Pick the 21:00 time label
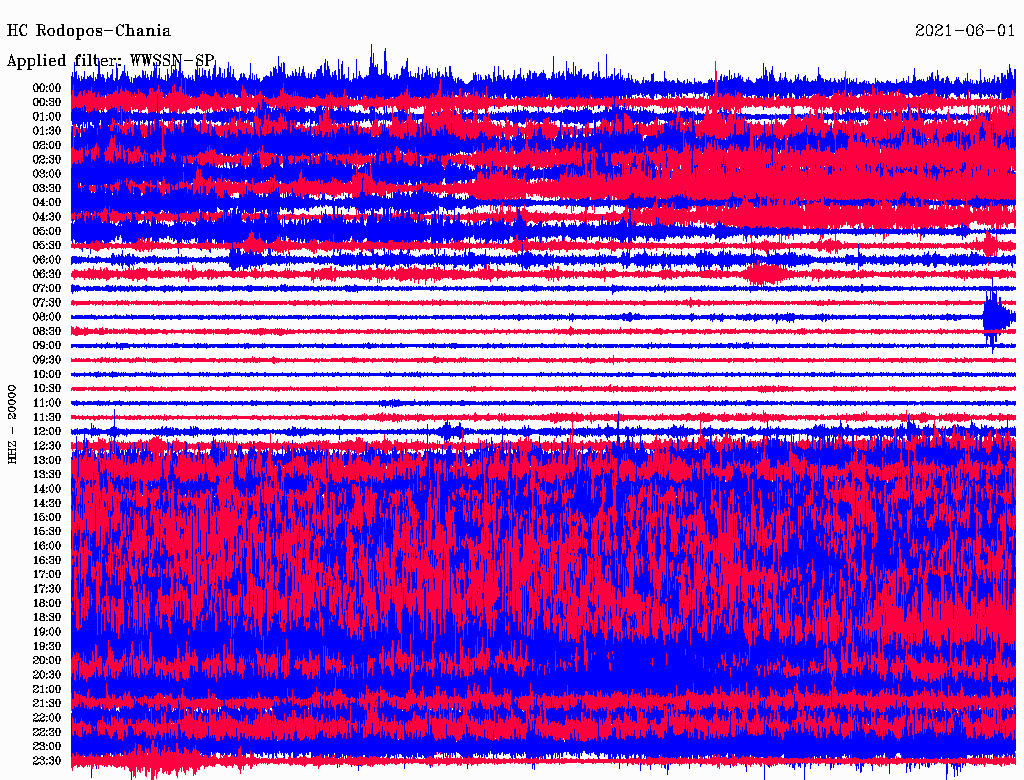Screen dimensions: 1024x780 47,689
